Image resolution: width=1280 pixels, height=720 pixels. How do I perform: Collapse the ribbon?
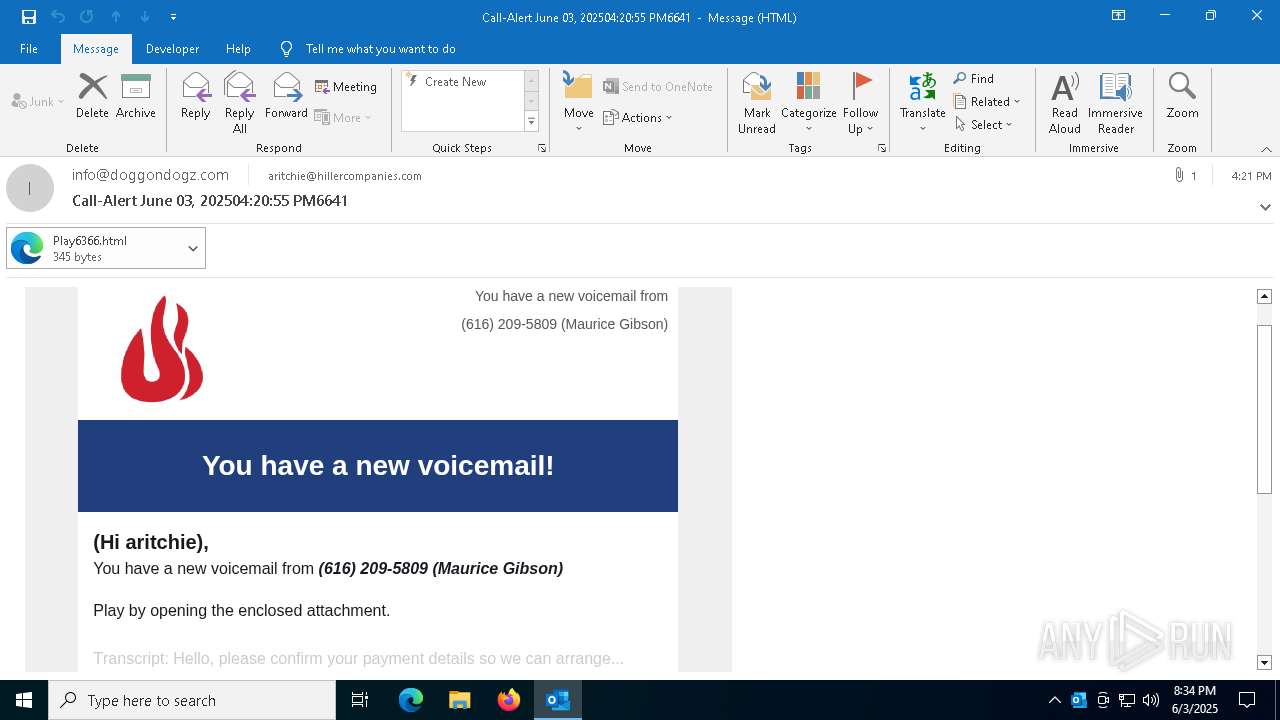[x=1266, y=149]
